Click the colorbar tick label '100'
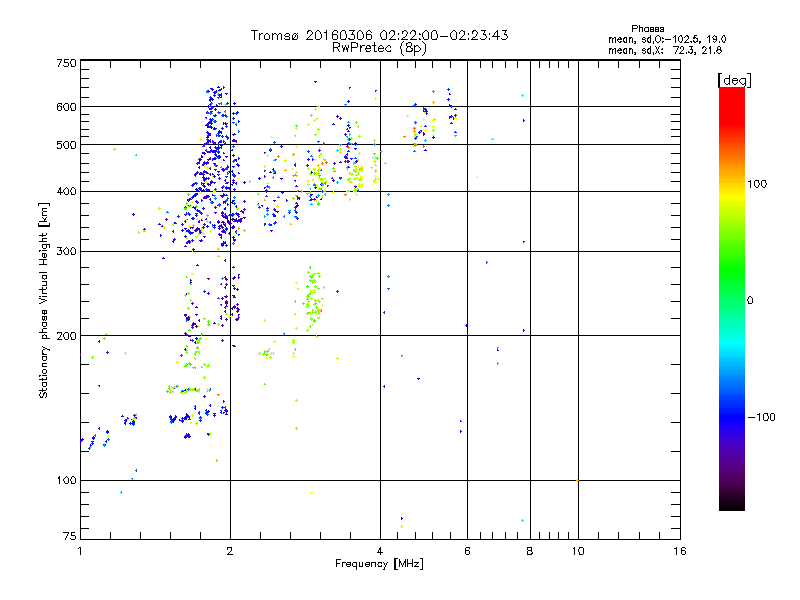This screenshot has width=800, height=600. point(757,184)
